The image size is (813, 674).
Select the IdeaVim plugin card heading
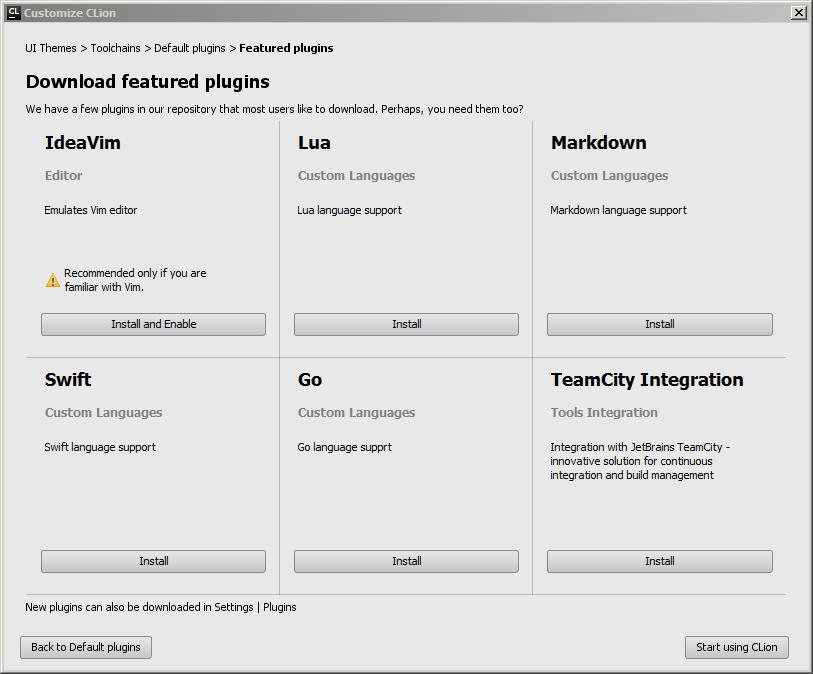point(82,143)
